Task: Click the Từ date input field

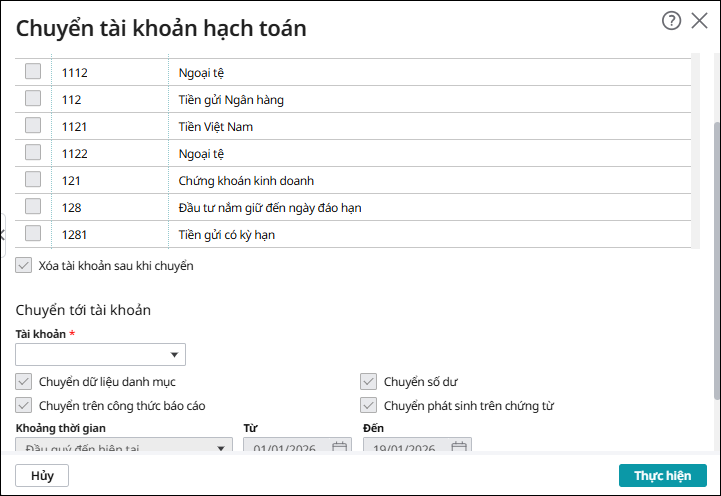Action: (286, 448)
